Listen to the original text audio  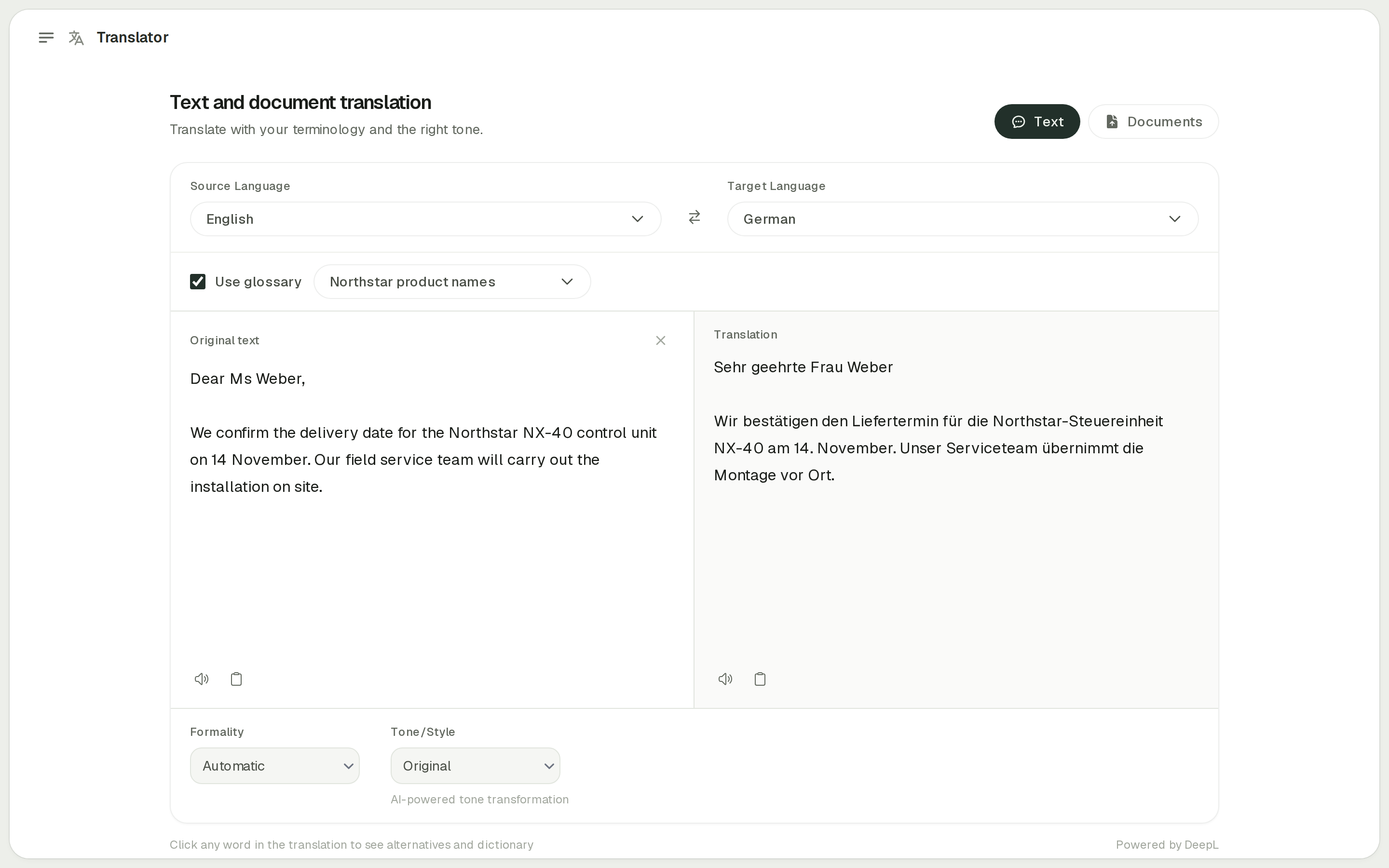(202, 679)
